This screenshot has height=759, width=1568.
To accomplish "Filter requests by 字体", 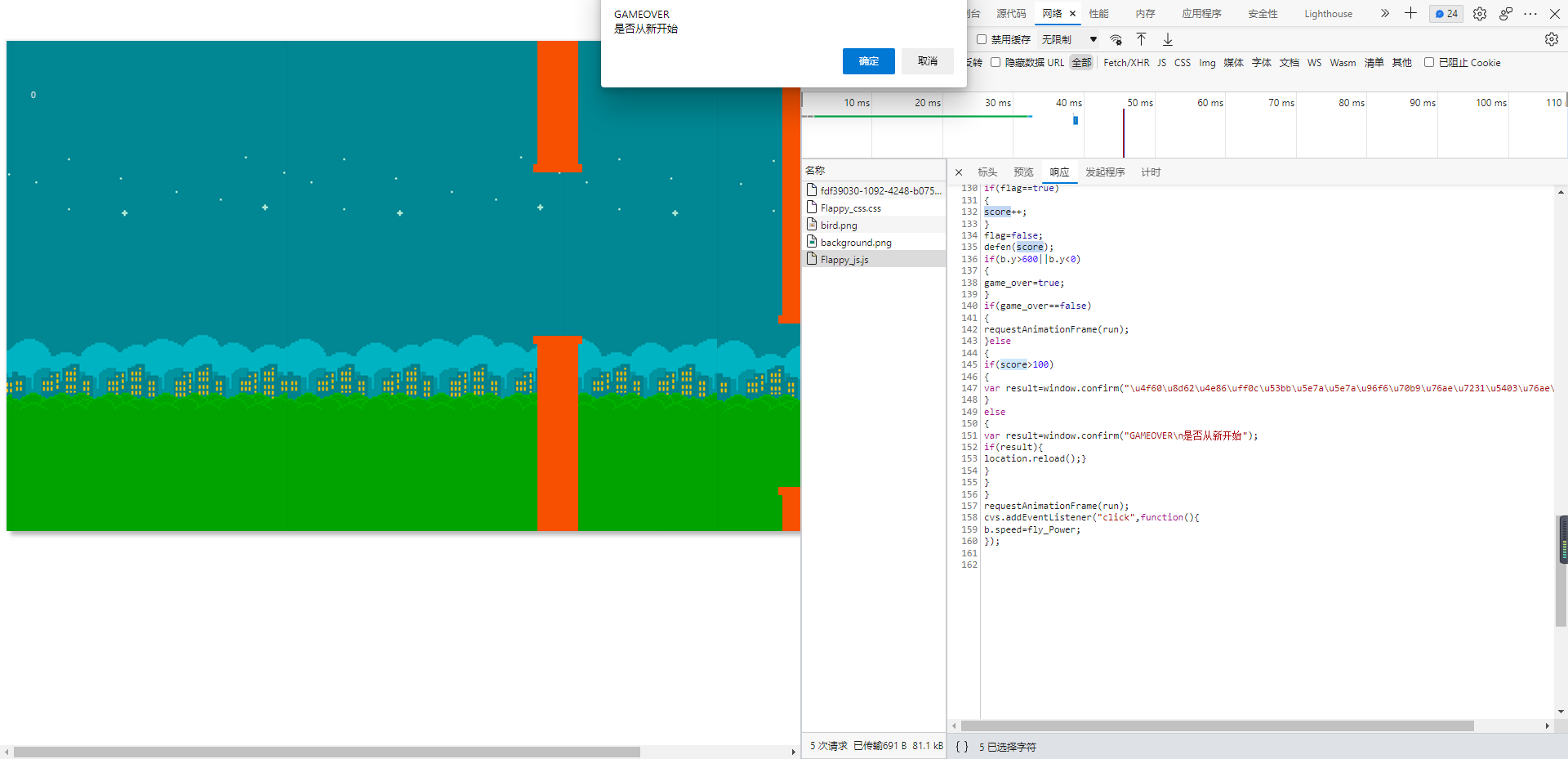I will tap(1262, 63).
